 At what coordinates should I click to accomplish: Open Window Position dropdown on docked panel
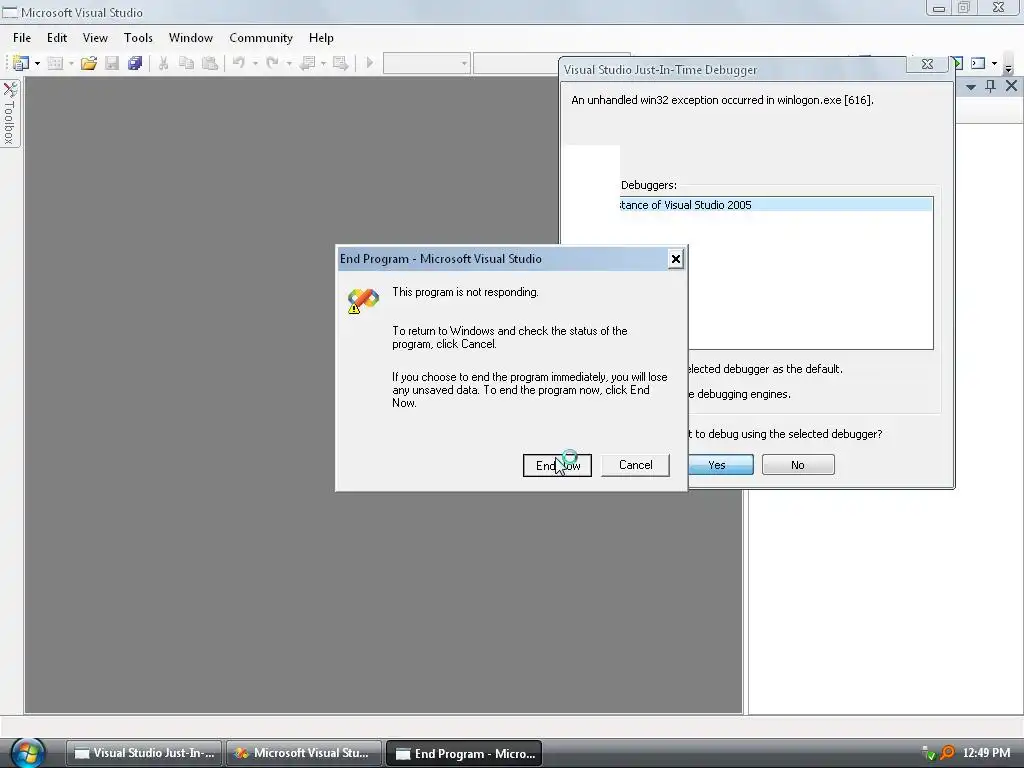[x=971, y=86]
